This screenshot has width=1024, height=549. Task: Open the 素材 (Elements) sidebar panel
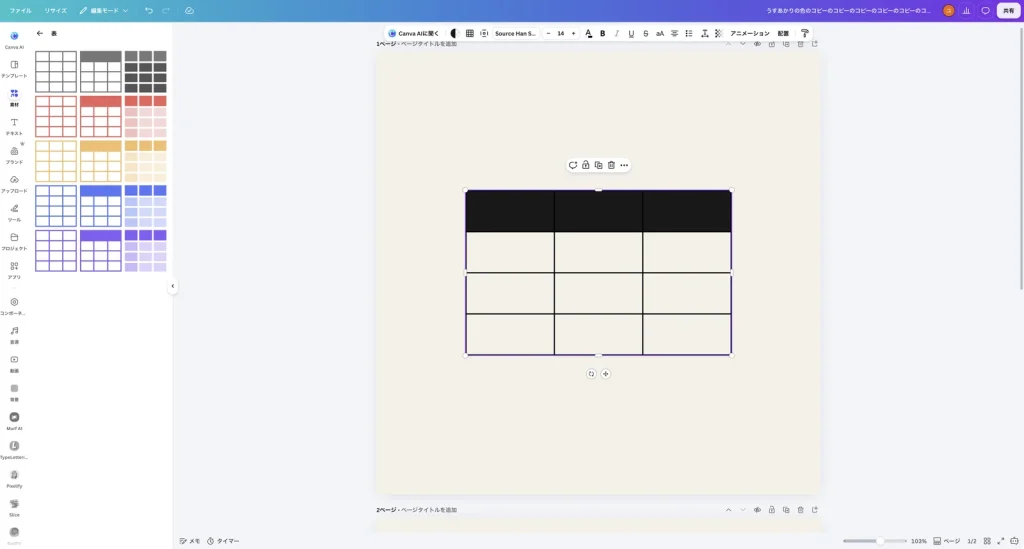coord(14,97)
